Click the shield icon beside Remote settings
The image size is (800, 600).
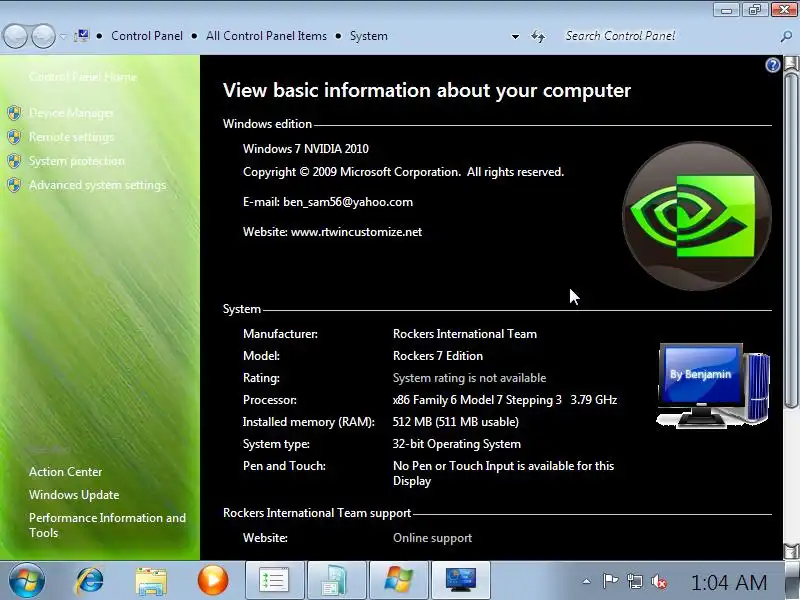click(14, 137)
